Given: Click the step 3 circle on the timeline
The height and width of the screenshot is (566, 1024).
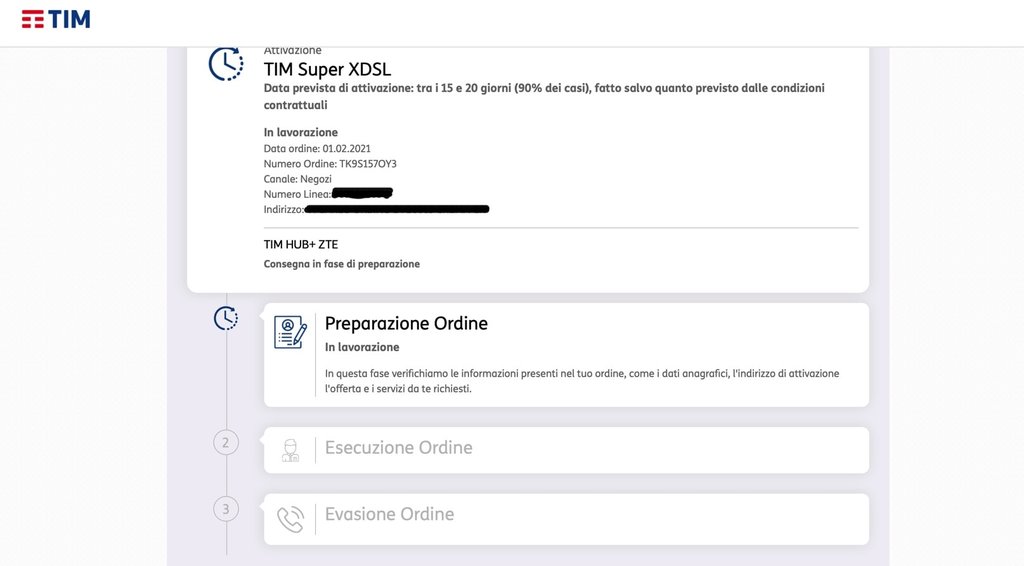Looking at the screenshot, I should pos(226,509).
